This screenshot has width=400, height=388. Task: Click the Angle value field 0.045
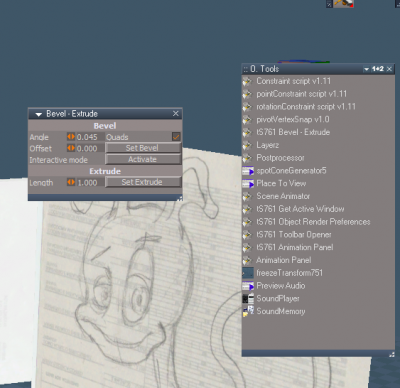coord(90,137)
